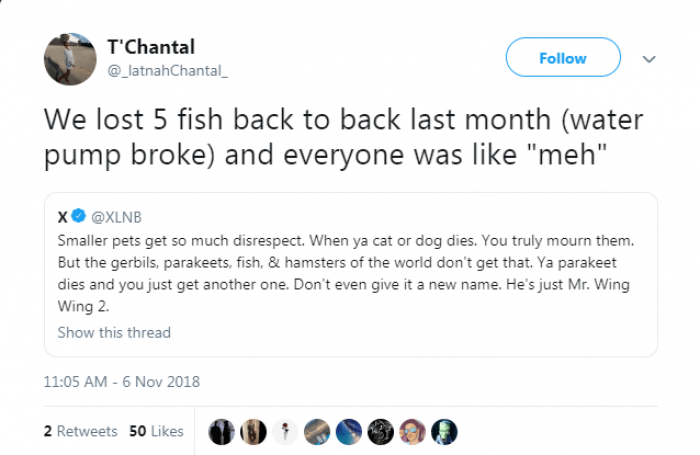This screenshot has height=455, width=700.
Task: Click the last liker avatar in the row
Action: pos(444,431)
